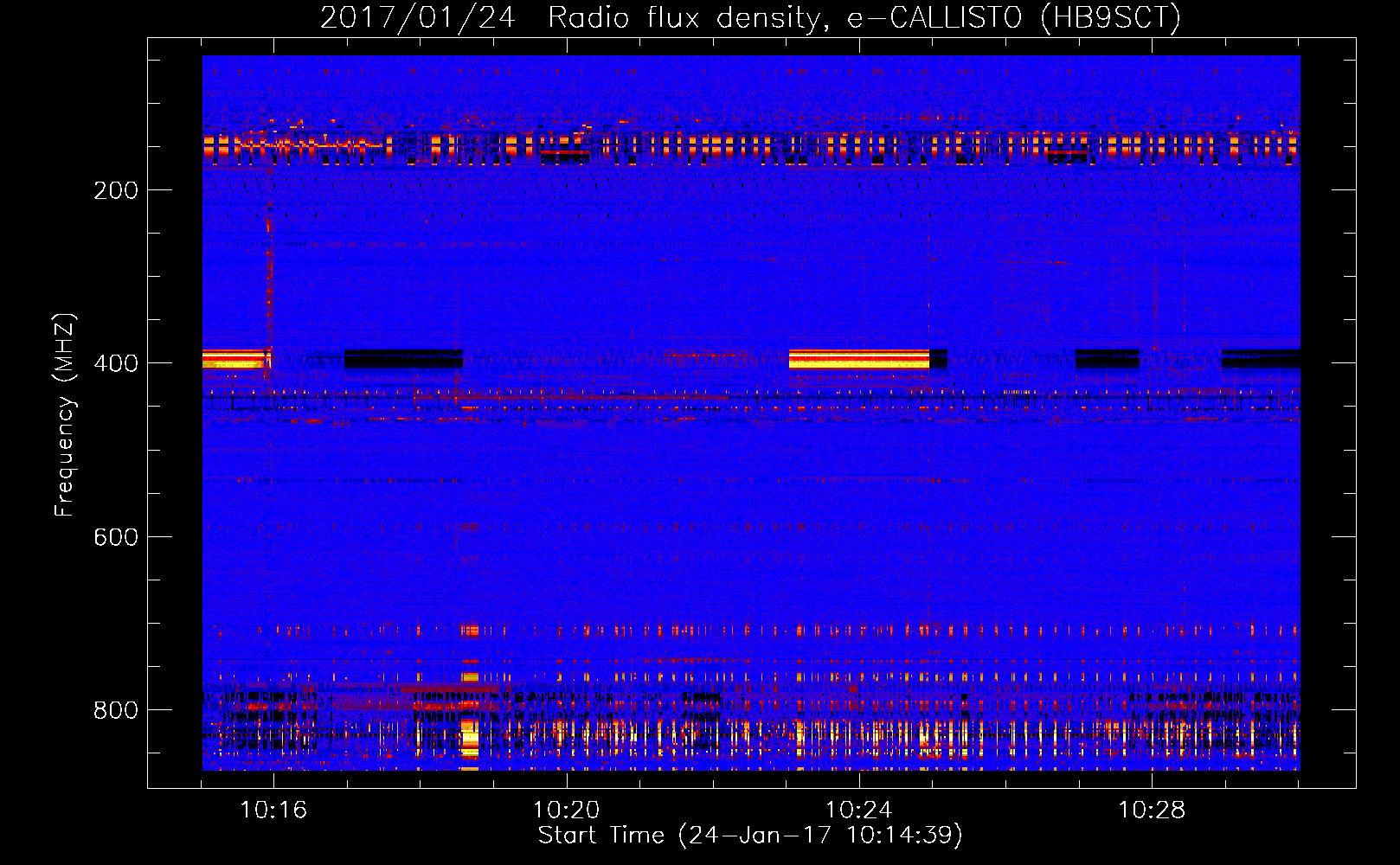
Task: Click the bright 400 MHz band at plot start
Action: (x=235, y=358)
